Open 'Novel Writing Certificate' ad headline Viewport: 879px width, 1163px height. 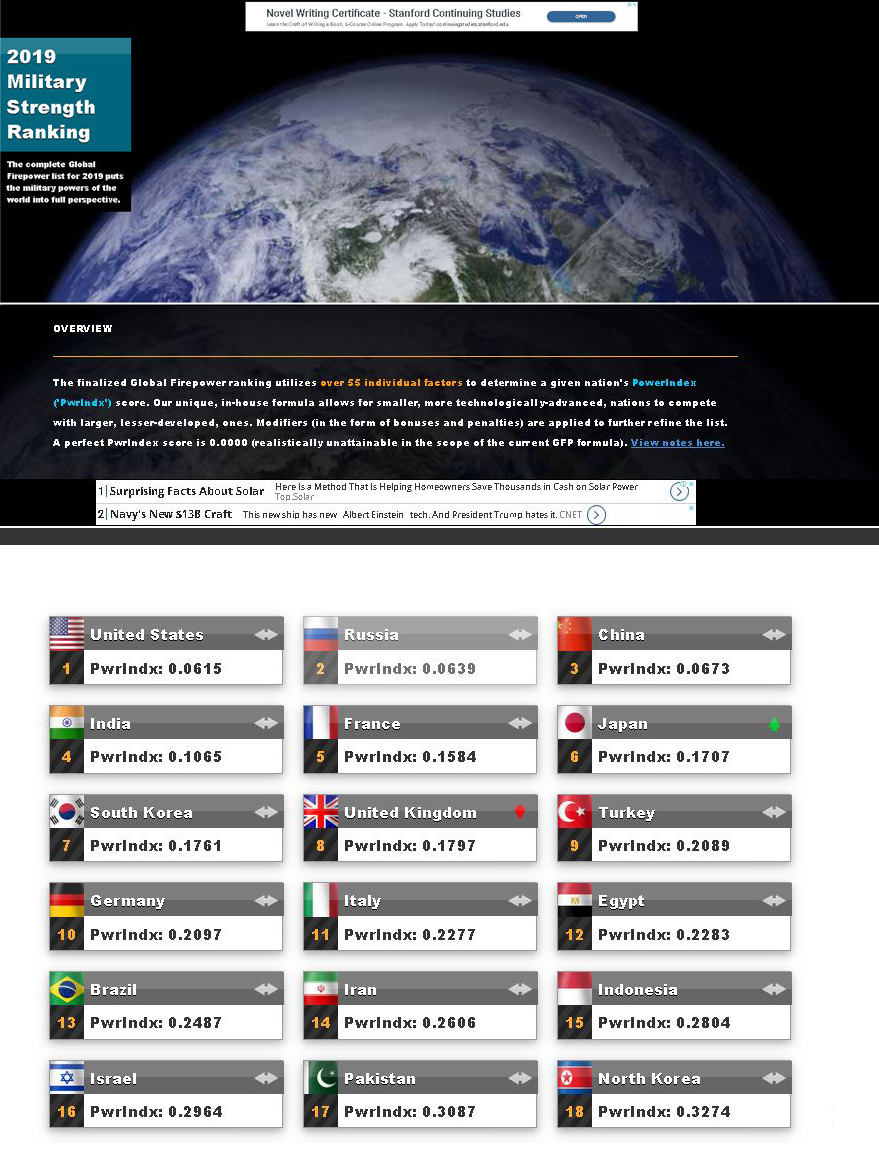[393, 13]
